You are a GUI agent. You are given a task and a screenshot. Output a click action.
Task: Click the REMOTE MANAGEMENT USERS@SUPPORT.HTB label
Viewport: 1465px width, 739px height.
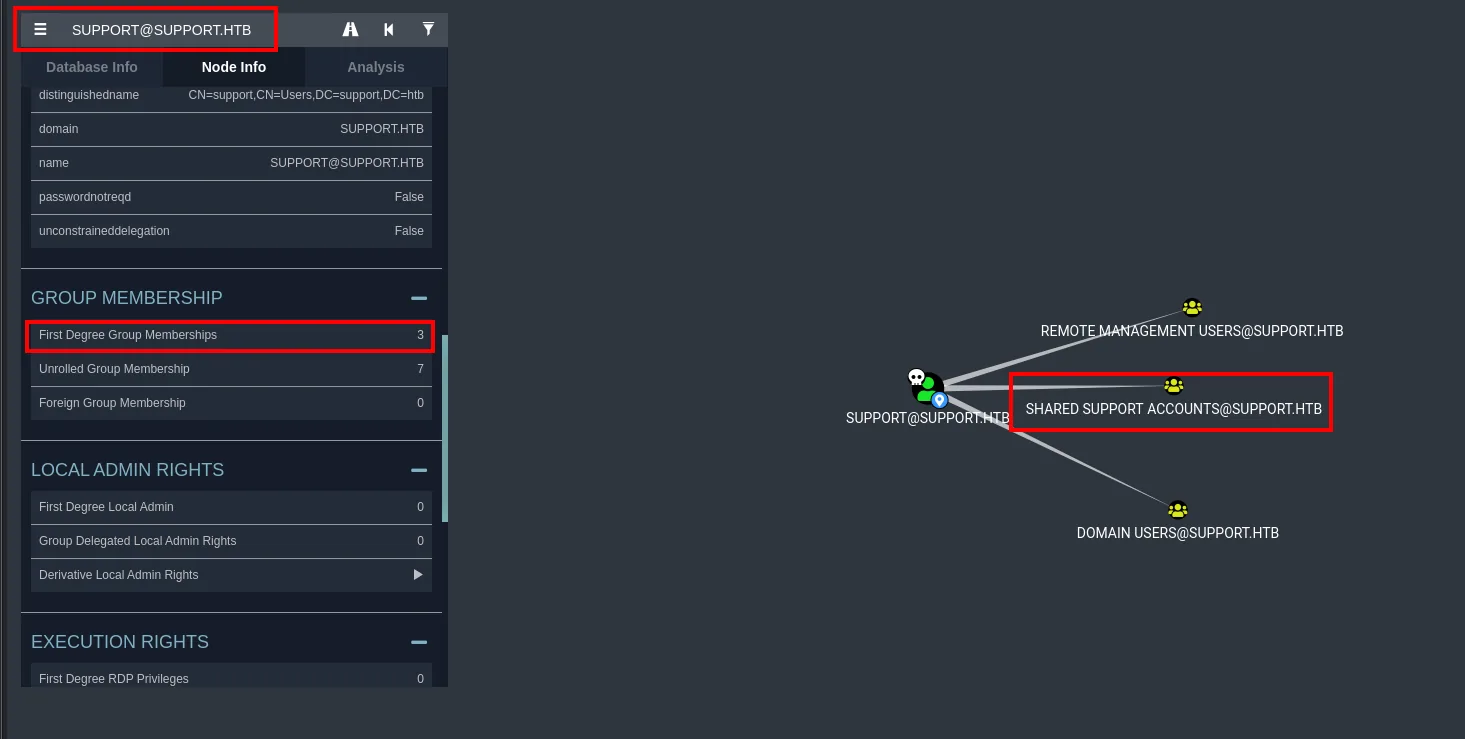1192,331
